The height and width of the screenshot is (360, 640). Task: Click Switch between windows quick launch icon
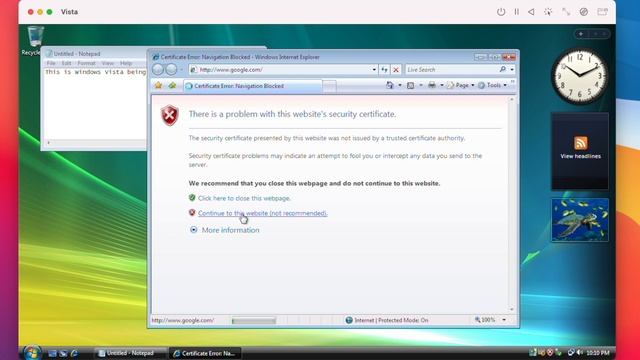coord(63,353)
